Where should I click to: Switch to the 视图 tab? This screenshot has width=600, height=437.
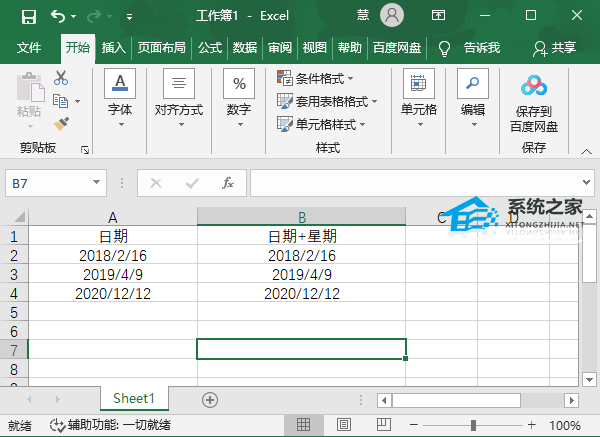315,48
